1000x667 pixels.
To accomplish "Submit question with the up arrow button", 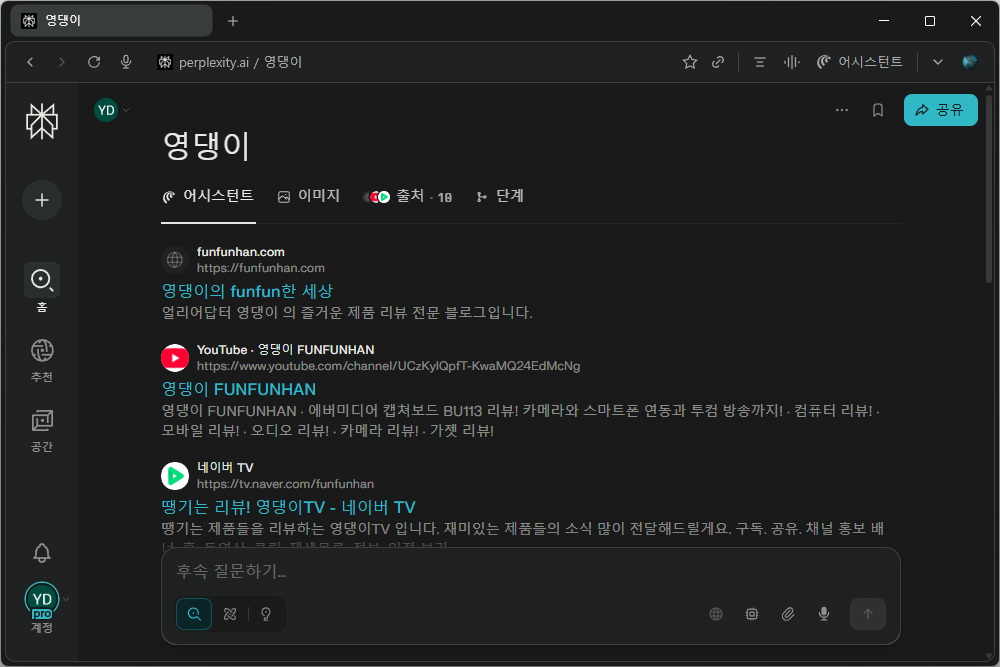I will [x=867, y=613].
